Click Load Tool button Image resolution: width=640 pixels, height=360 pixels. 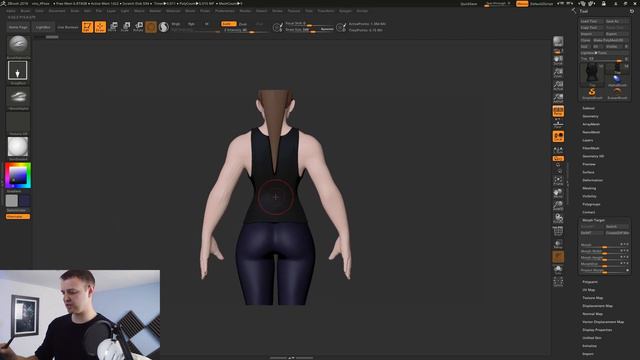pos(591,21)
